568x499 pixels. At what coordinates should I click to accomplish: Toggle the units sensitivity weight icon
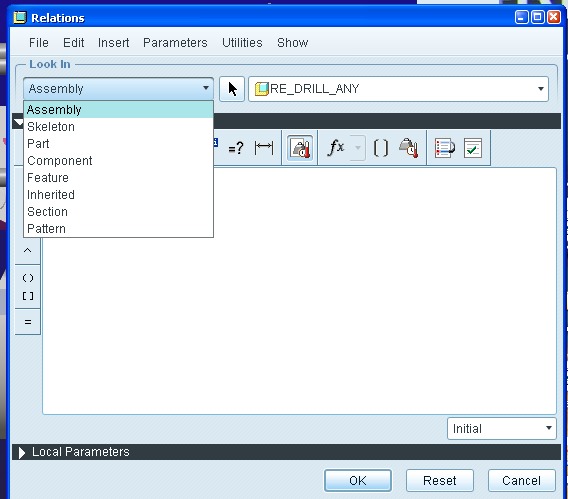300,148
